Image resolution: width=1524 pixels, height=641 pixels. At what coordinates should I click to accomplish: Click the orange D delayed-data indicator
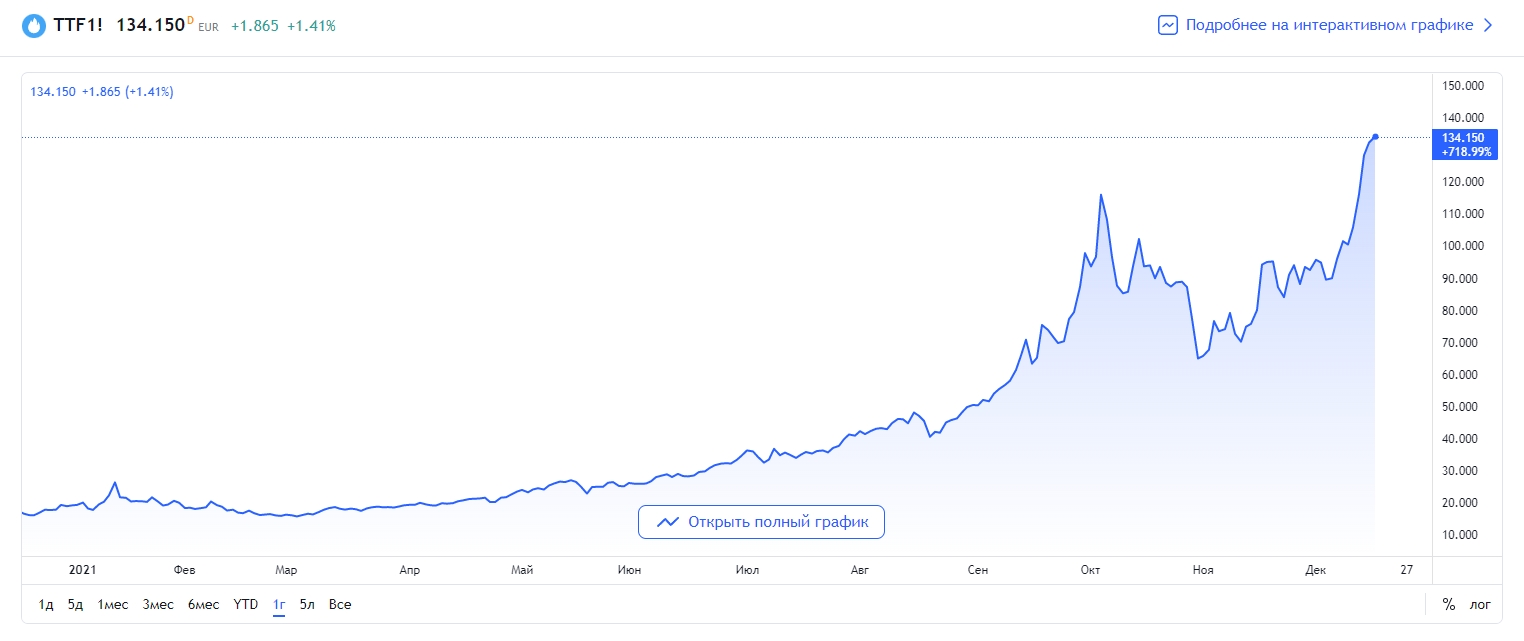tap(190, 20)
